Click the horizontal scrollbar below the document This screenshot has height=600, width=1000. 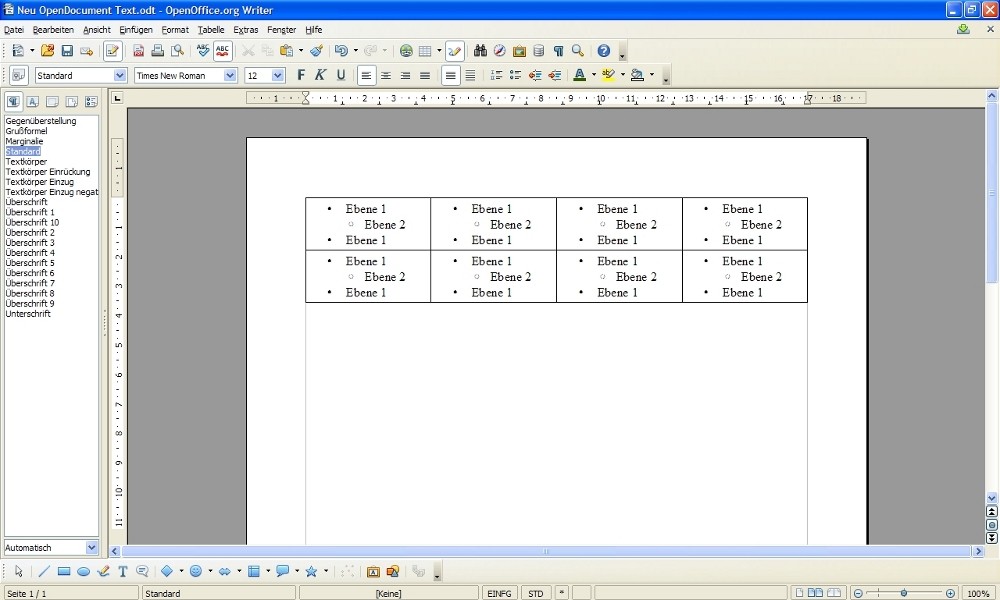(546, 551)
